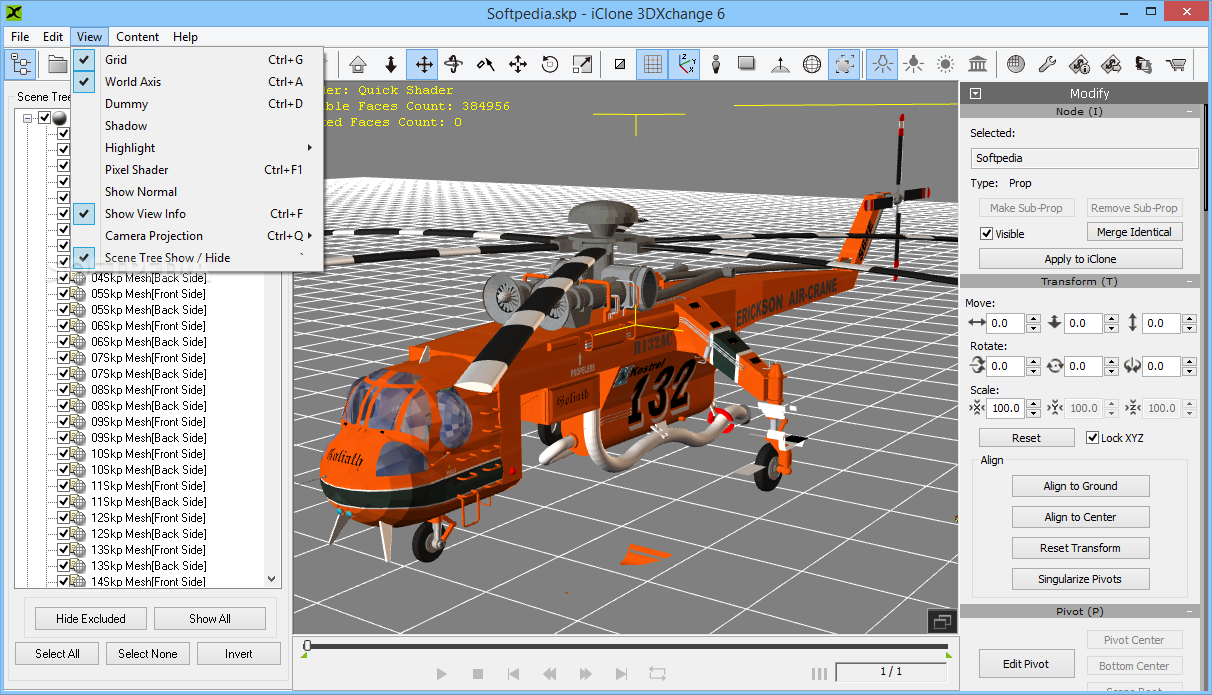Select the Move tool with four arrows

click(423, 65)
